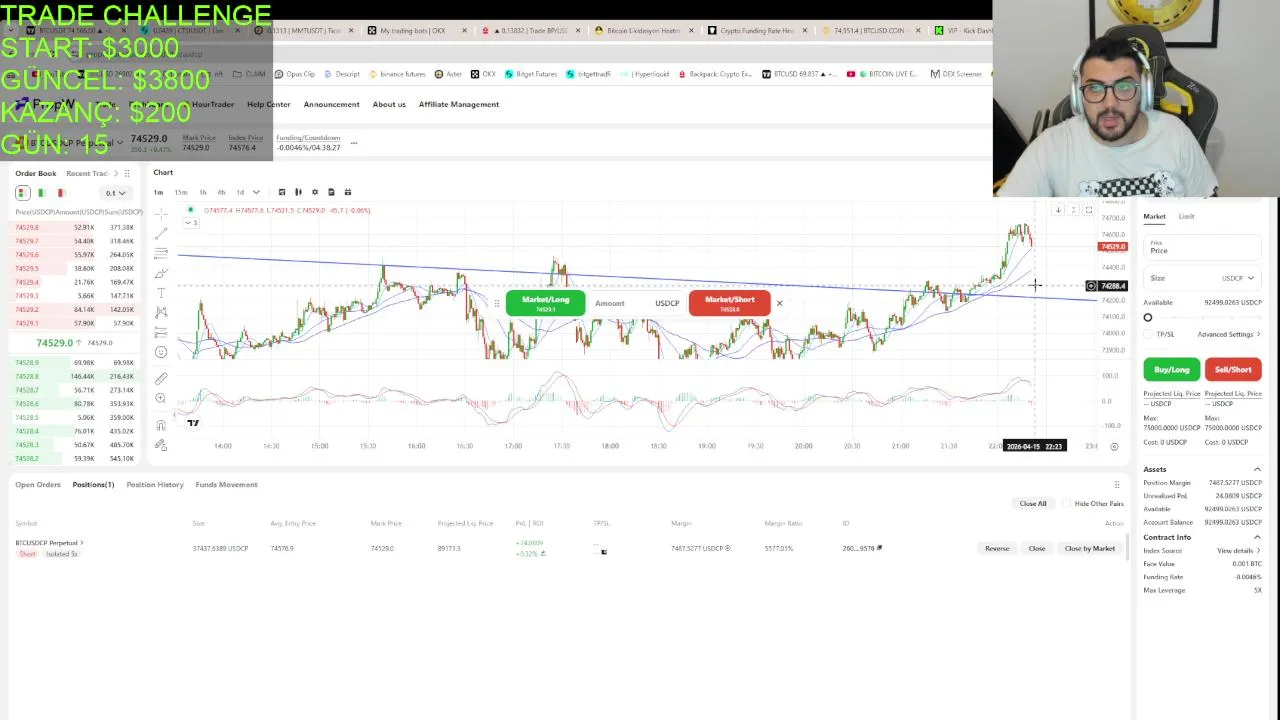The height and width of the screenshot is (720, 1280).
Task: Open the emoji sticker tool
Action: point(161,351)
